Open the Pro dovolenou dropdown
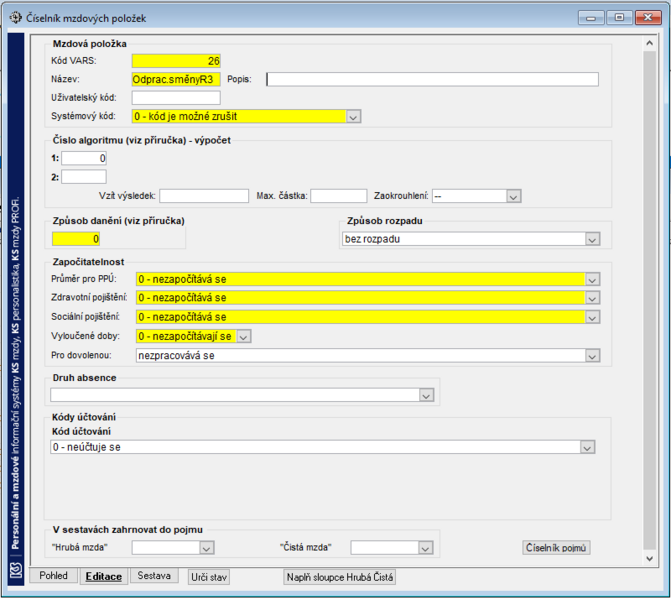 coord(592,356)
